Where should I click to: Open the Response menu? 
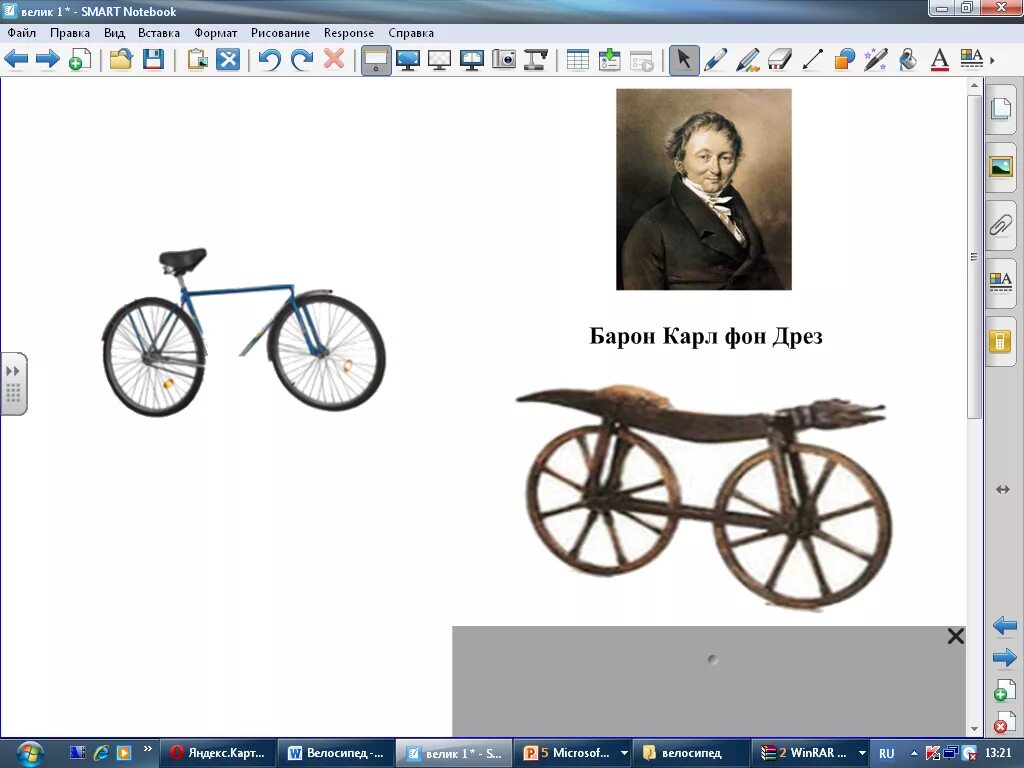[x=349, y=33]
